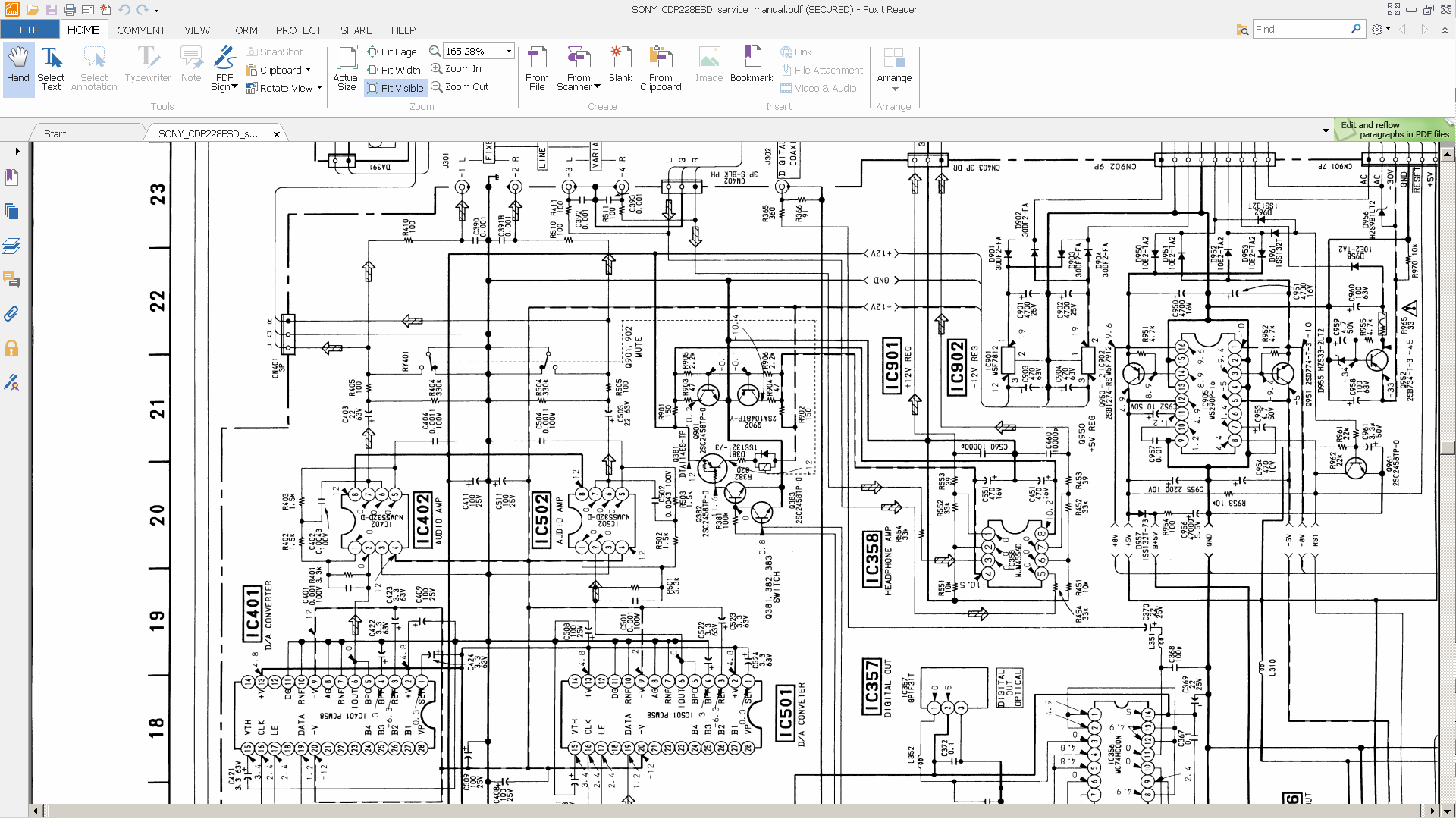Switch to the COMMENT tab
The height and width of the screenshot is (819, 1456).
[141, 30]
